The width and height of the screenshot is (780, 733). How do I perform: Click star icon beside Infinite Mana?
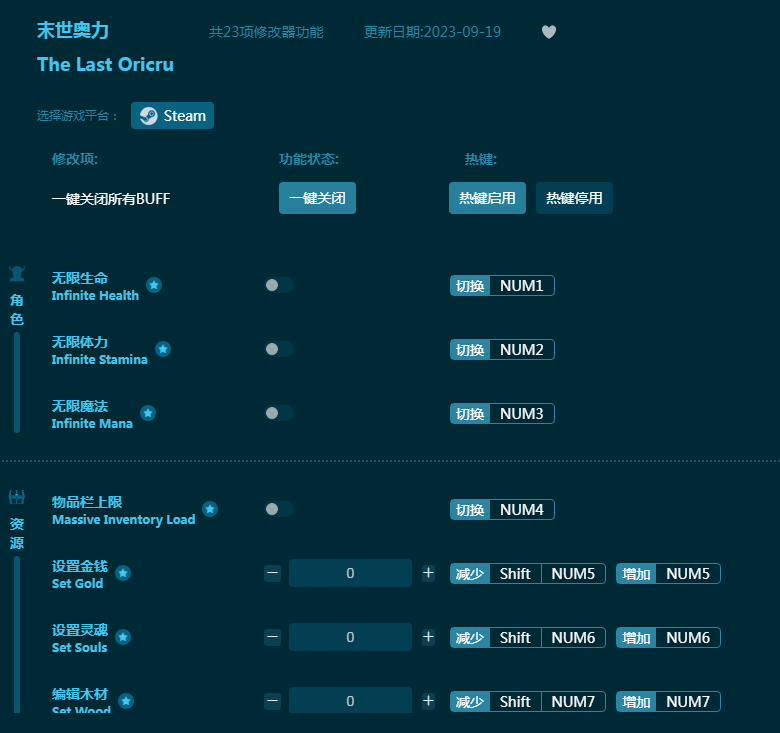point(148,413)
